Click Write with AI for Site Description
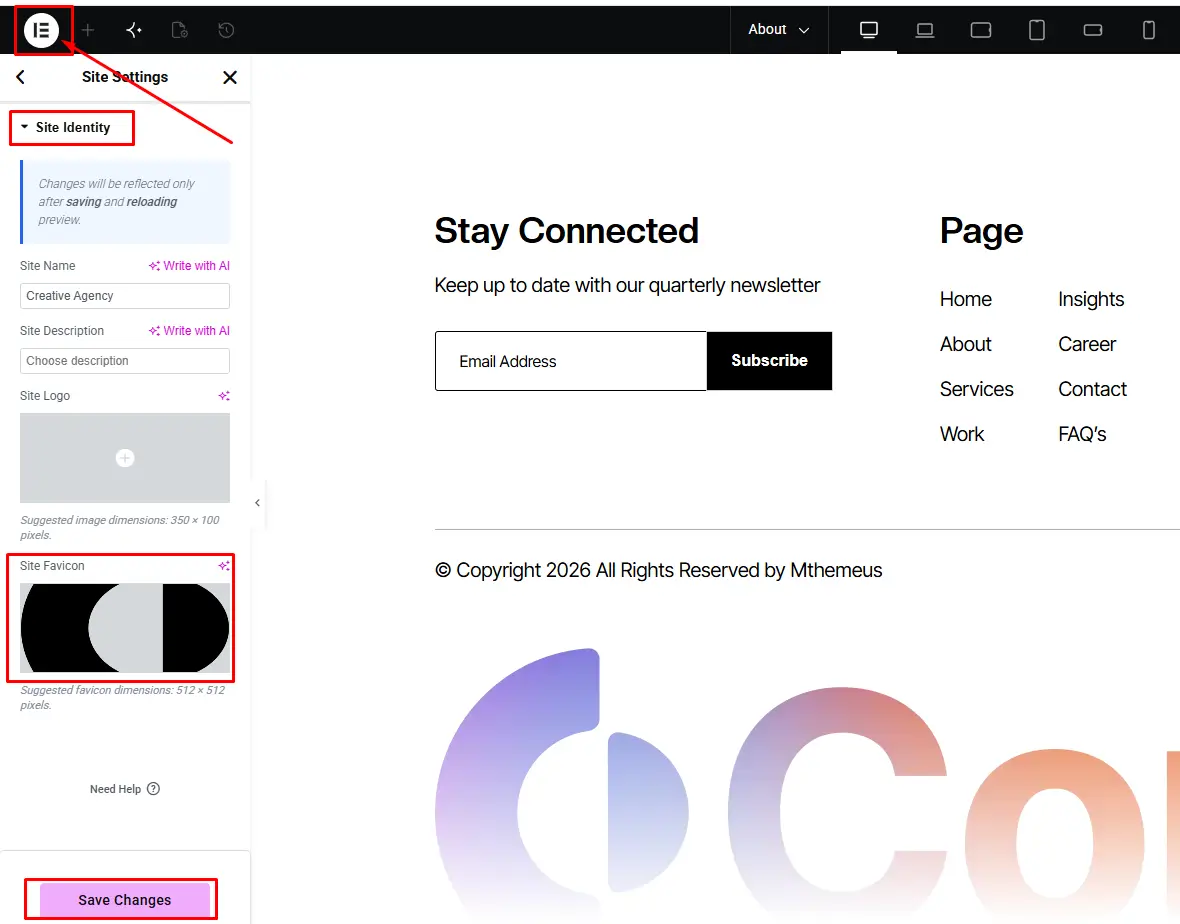Viewport: 1180px width, 924px height. 189,330
